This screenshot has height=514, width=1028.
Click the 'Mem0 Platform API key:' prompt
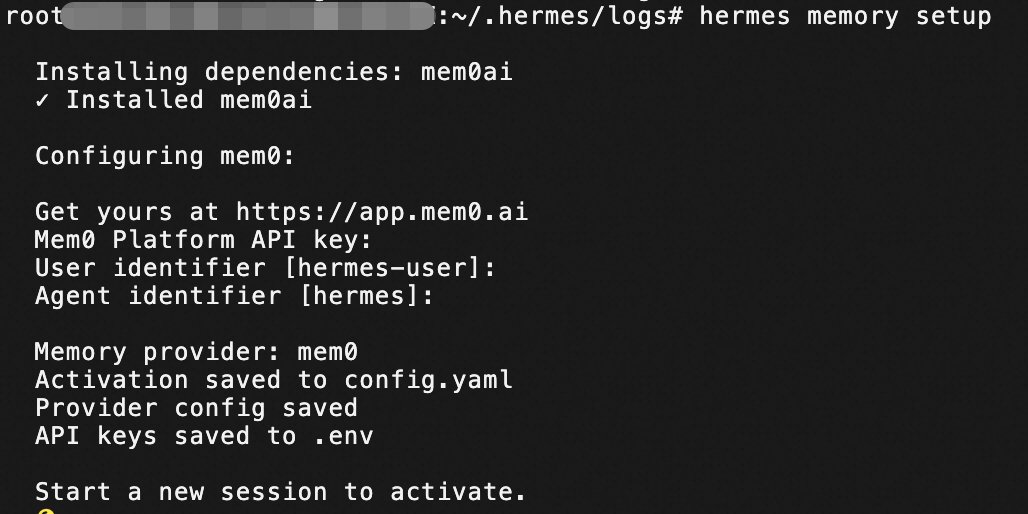pos(204,240)
